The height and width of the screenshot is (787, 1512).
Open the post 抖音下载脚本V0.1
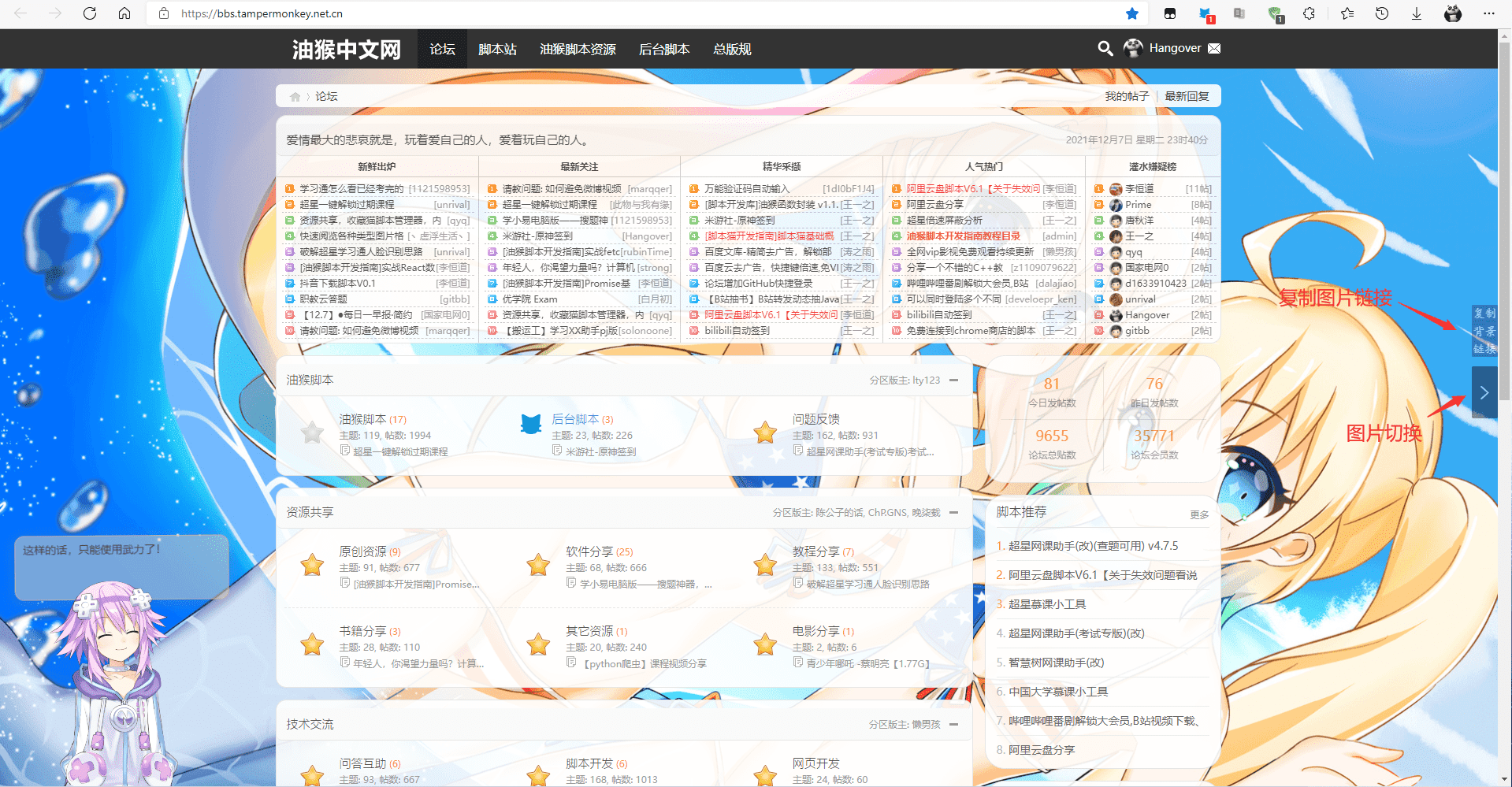tap(337, 284)
